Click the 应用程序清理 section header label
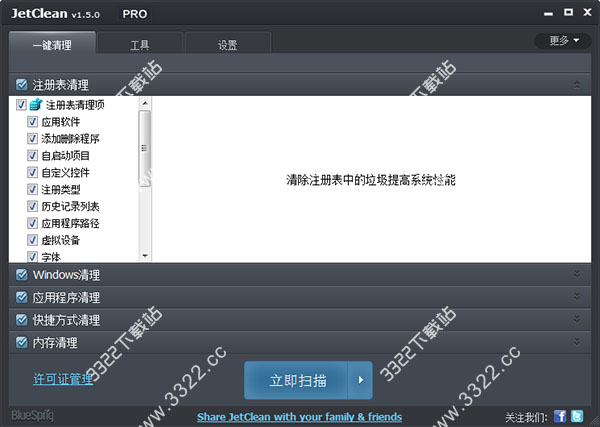Screen dimensions: 600x427 66,297
